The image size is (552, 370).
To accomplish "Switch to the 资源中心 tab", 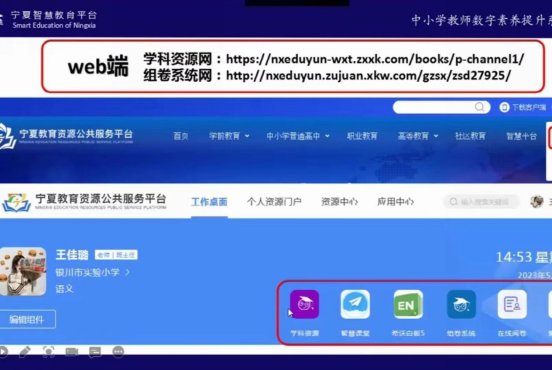I will tap(340, 202).
